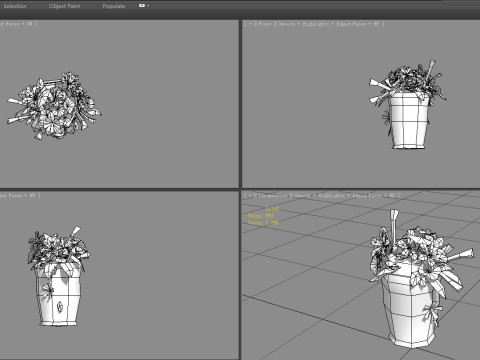This screenshot has width=480, height=360.
Task: Open the Selection ribbon tab
Action: click(15, 6)
